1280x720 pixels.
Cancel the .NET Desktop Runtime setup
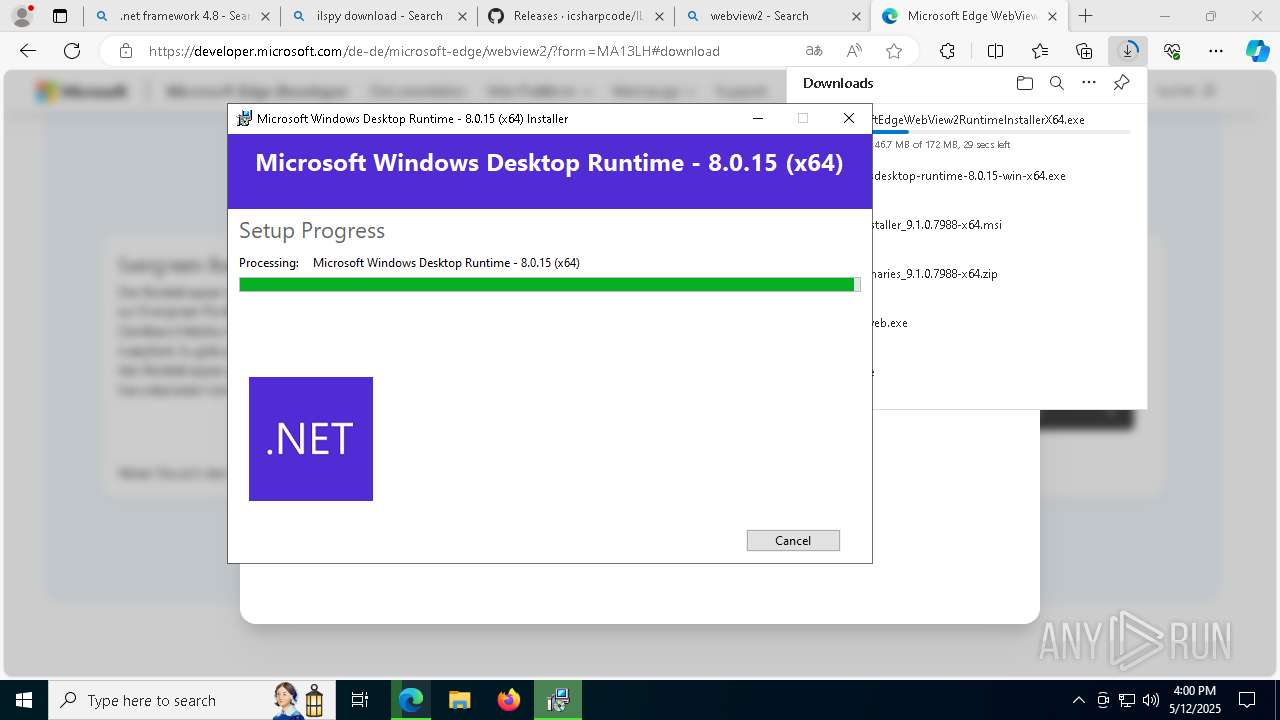[x=793, y=540]
